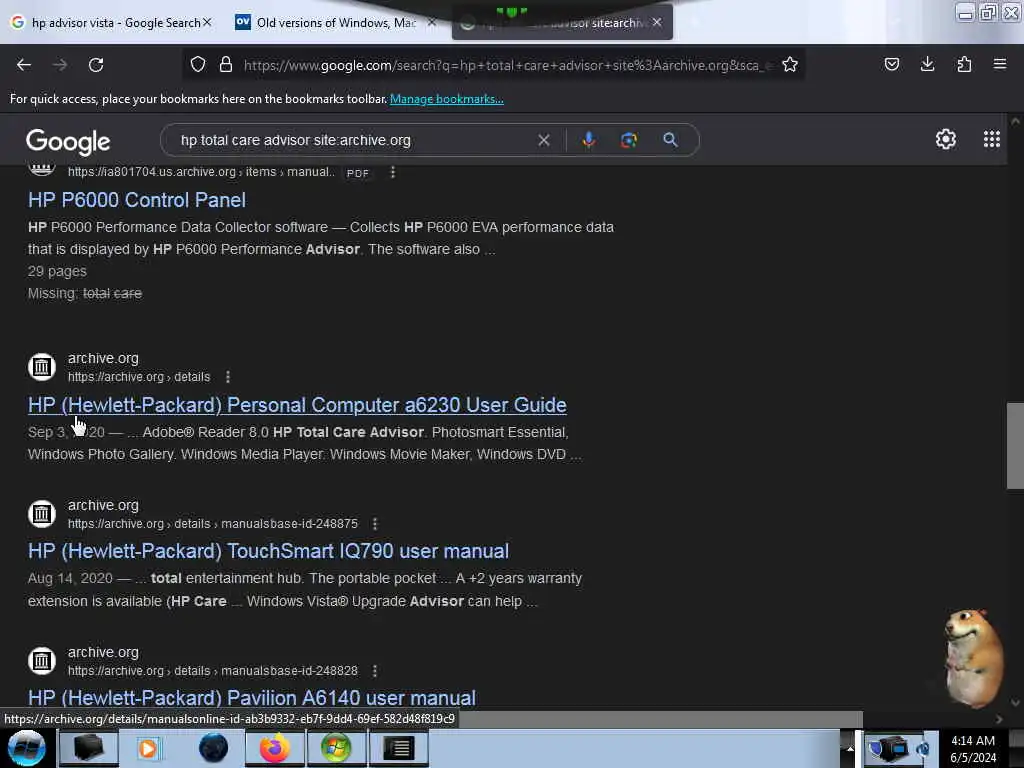Go back to the previous page
1024x768 pixels.
(x=24, y=65)
